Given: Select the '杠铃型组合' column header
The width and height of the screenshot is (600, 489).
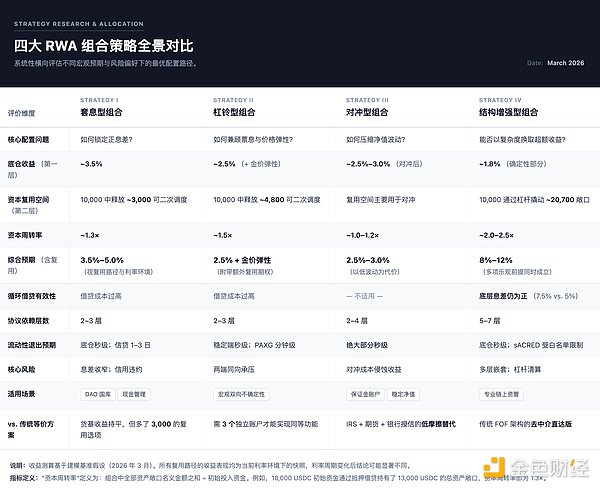Looking at the screenshot, I should pos(234,112).
